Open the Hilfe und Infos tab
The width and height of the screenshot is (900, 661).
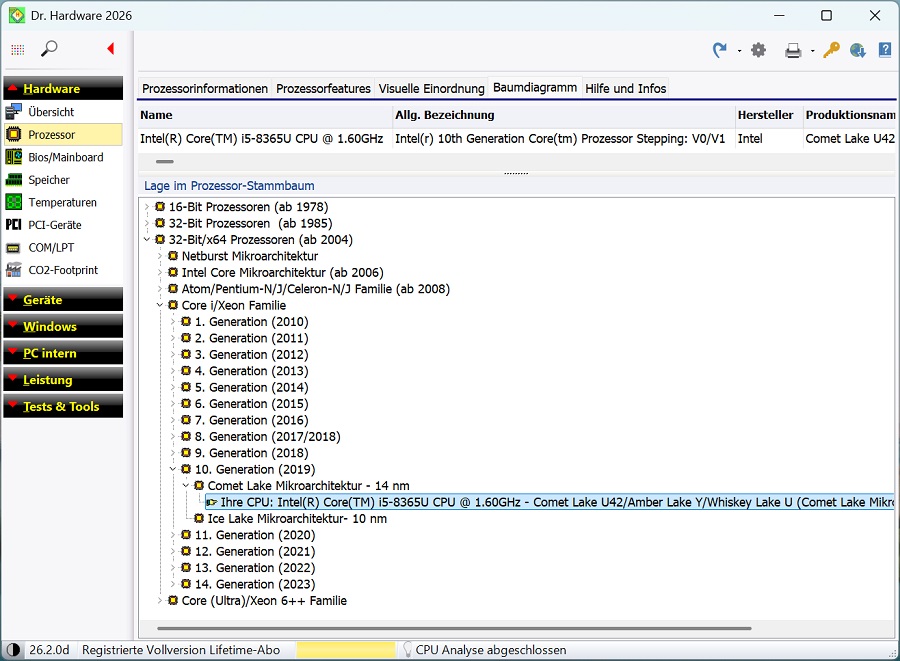tap(626, 88)
